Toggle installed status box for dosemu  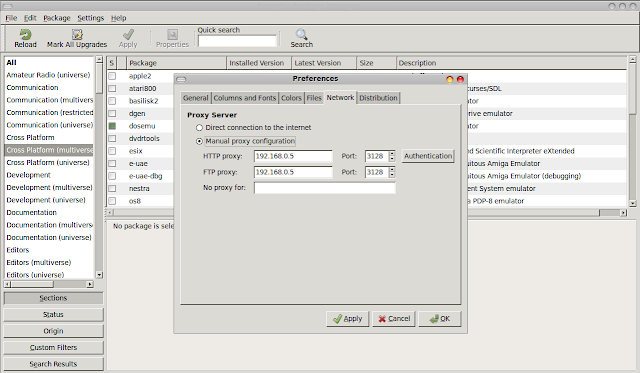[112, 126]
